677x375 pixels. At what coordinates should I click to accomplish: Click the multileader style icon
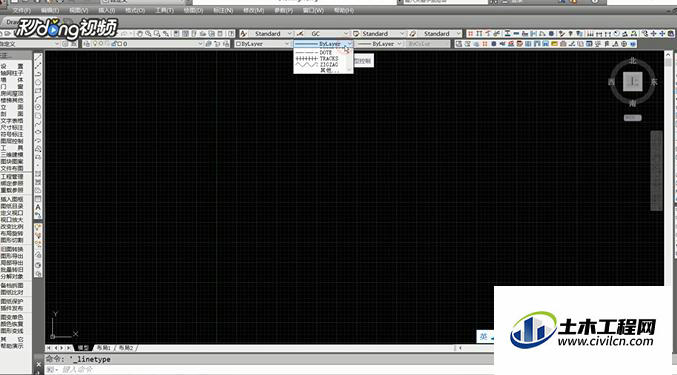pos(413,33)
